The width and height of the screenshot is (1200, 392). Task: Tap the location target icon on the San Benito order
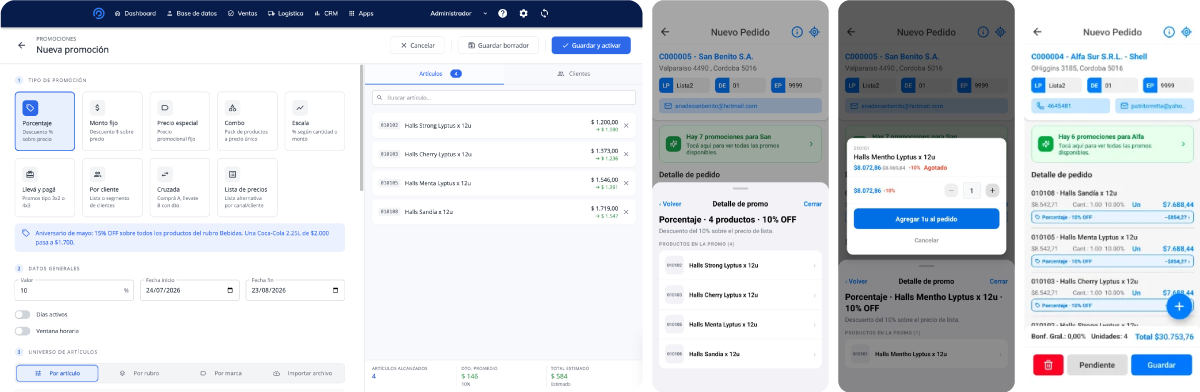815,32
